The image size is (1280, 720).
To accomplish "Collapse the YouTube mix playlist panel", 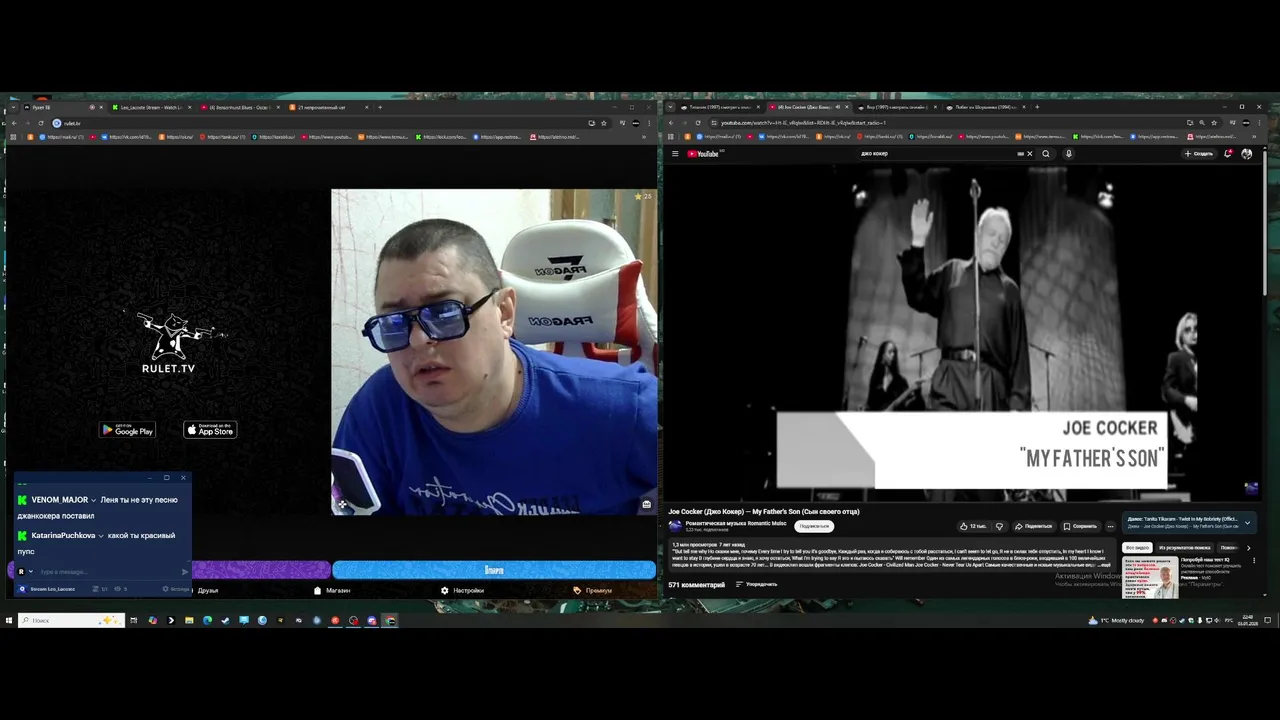I will point(1247,522).
